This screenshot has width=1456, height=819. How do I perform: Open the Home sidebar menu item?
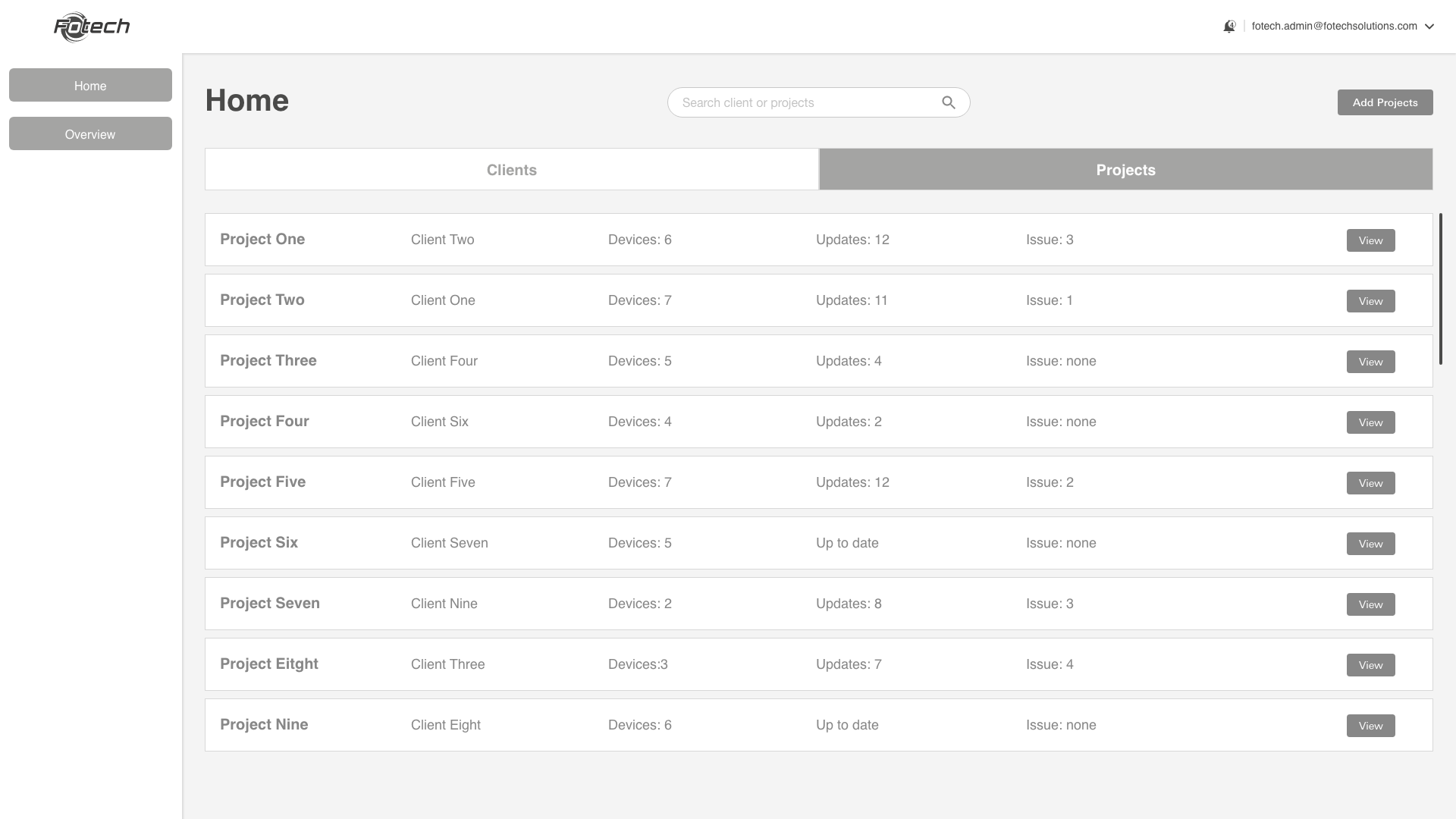[90, 85]
